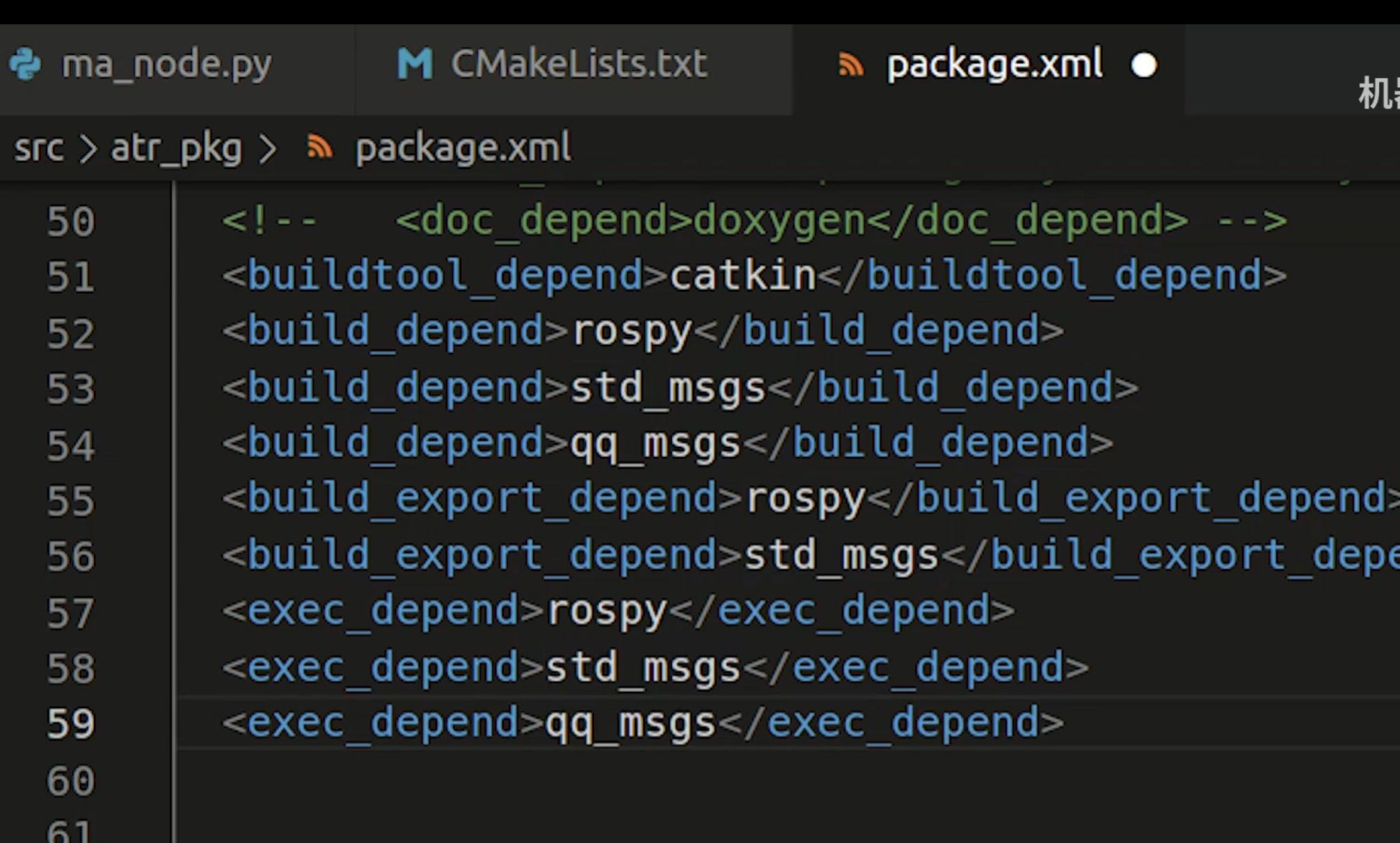
Task: Click line number 59 in the gutter
Action: point(70,723)
